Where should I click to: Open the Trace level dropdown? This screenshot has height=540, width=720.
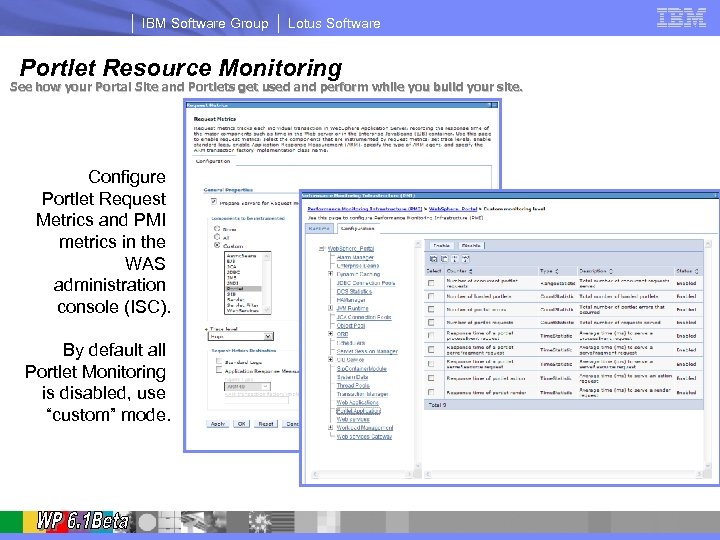click(x=241, y=337)
